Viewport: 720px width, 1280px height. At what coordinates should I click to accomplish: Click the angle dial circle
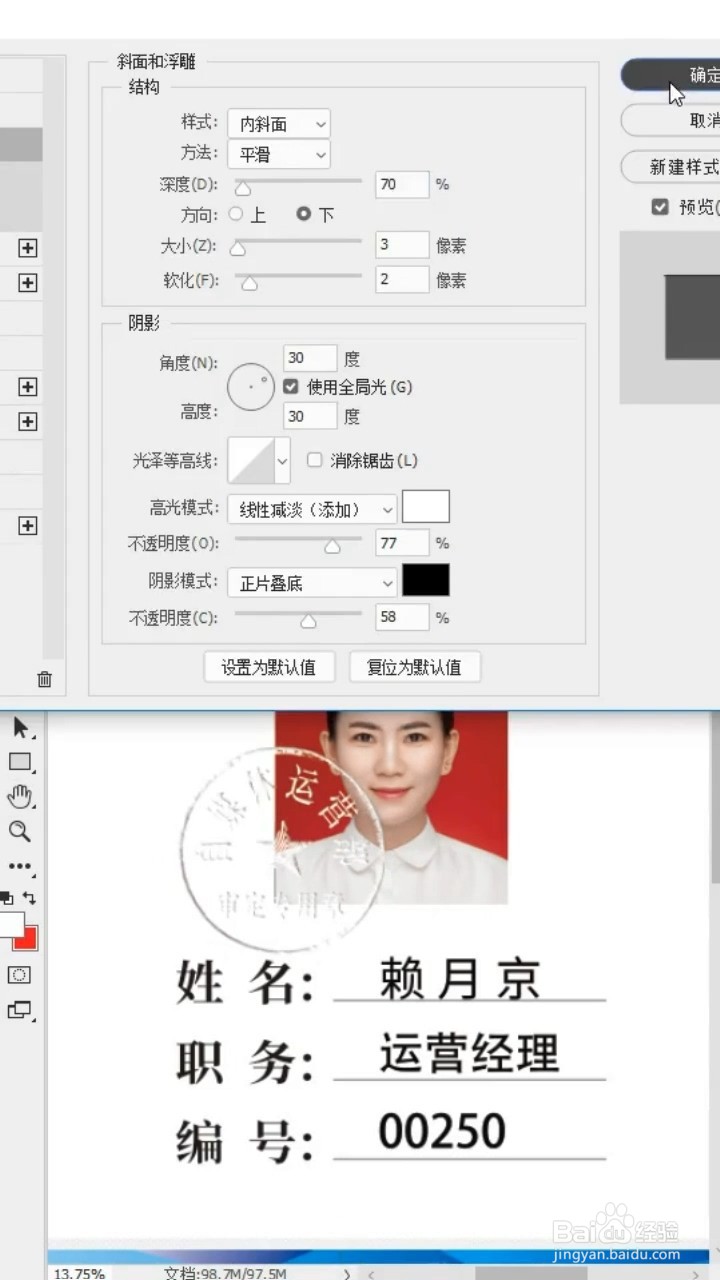pos(251,386)
